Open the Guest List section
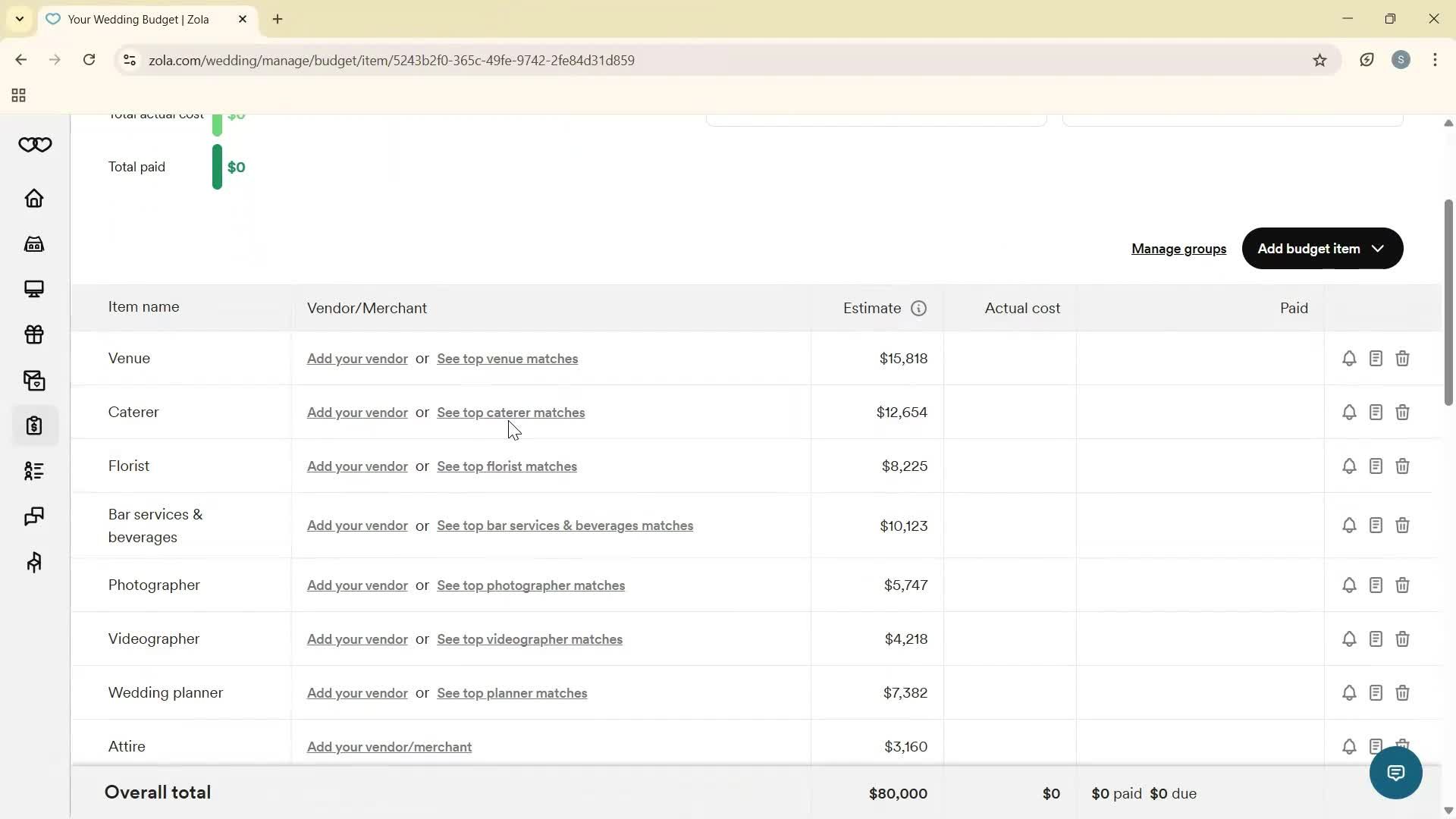 [33, 471]
